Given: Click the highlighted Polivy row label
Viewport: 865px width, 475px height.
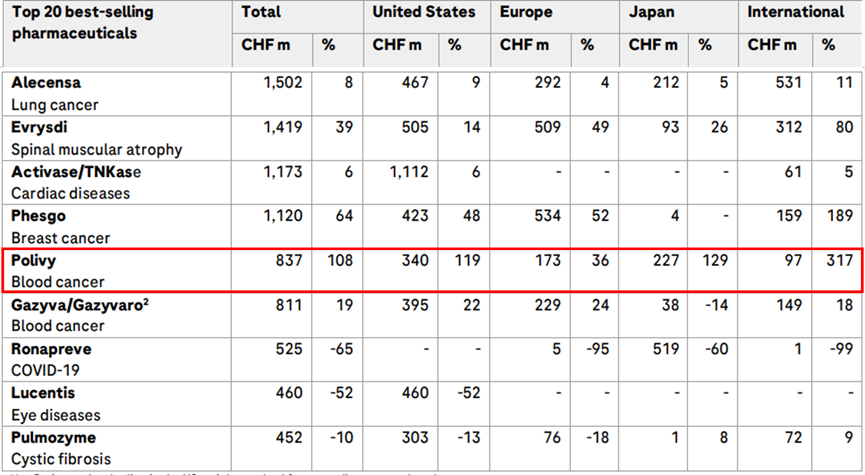Looking at the screenshot, I should pos(35,262).
